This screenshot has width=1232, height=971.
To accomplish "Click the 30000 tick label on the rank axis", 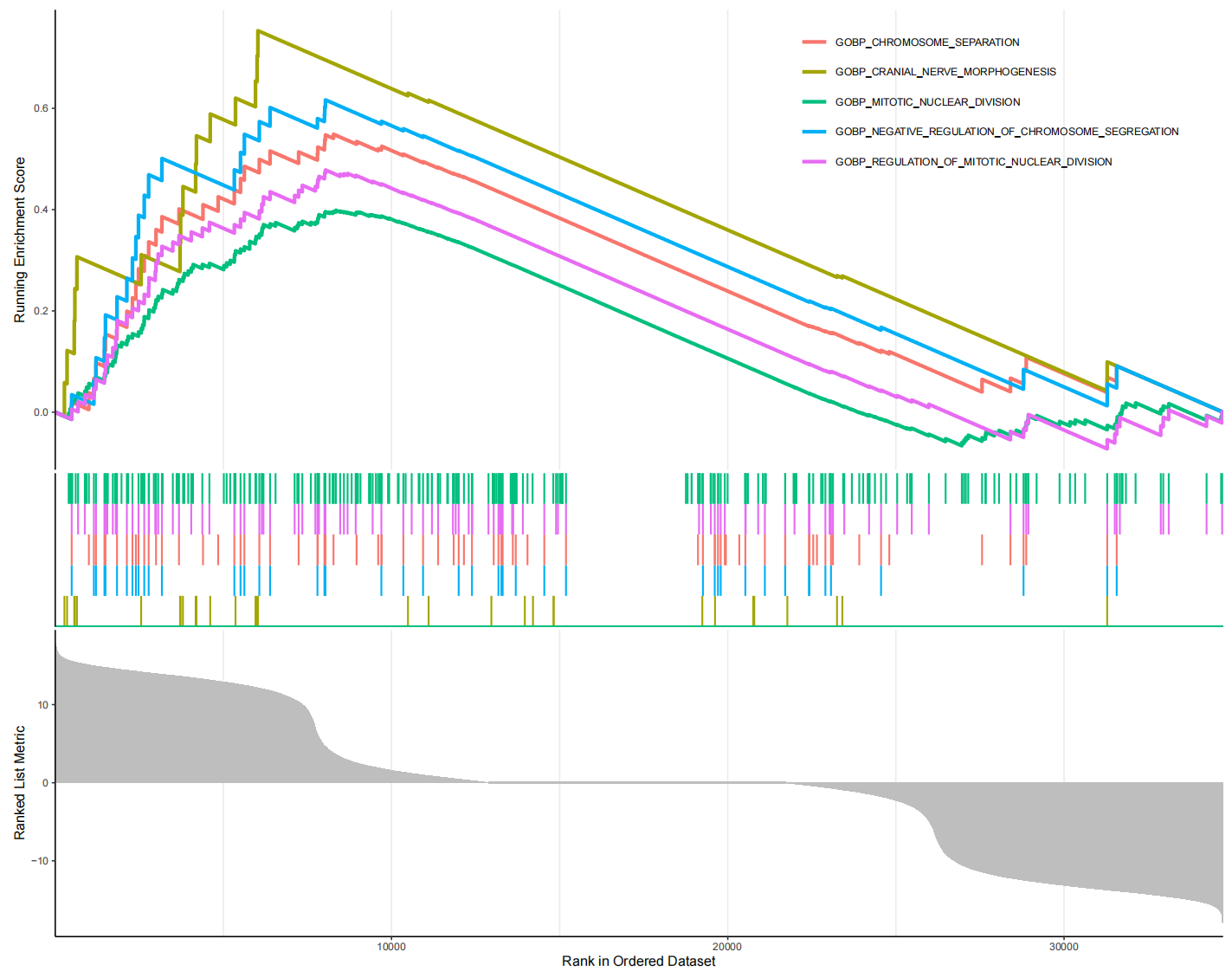I will coord(1064,947).
